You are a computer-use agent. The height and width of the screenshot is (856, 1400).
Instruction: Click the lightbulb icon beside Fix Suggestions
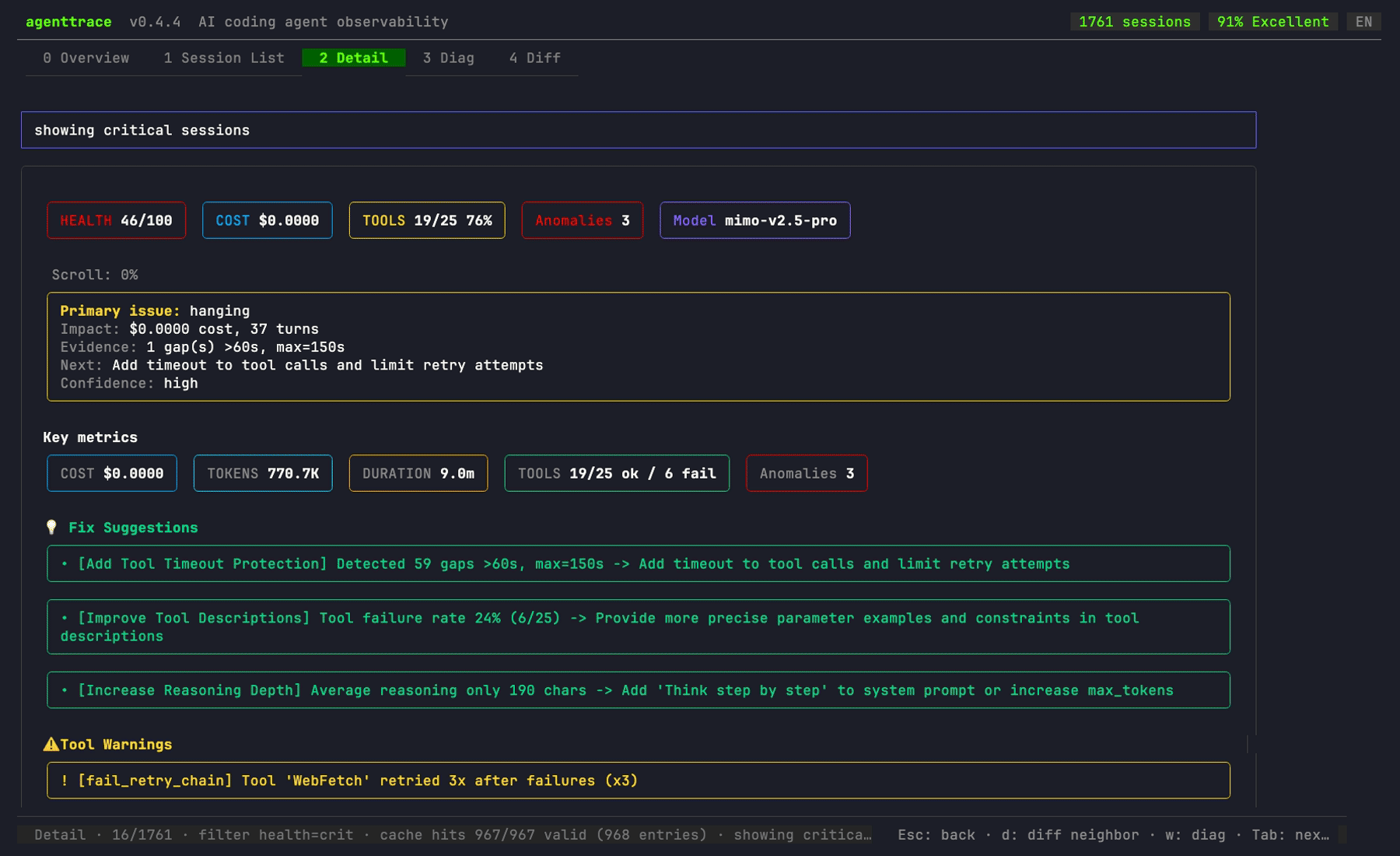click(51, 528)
